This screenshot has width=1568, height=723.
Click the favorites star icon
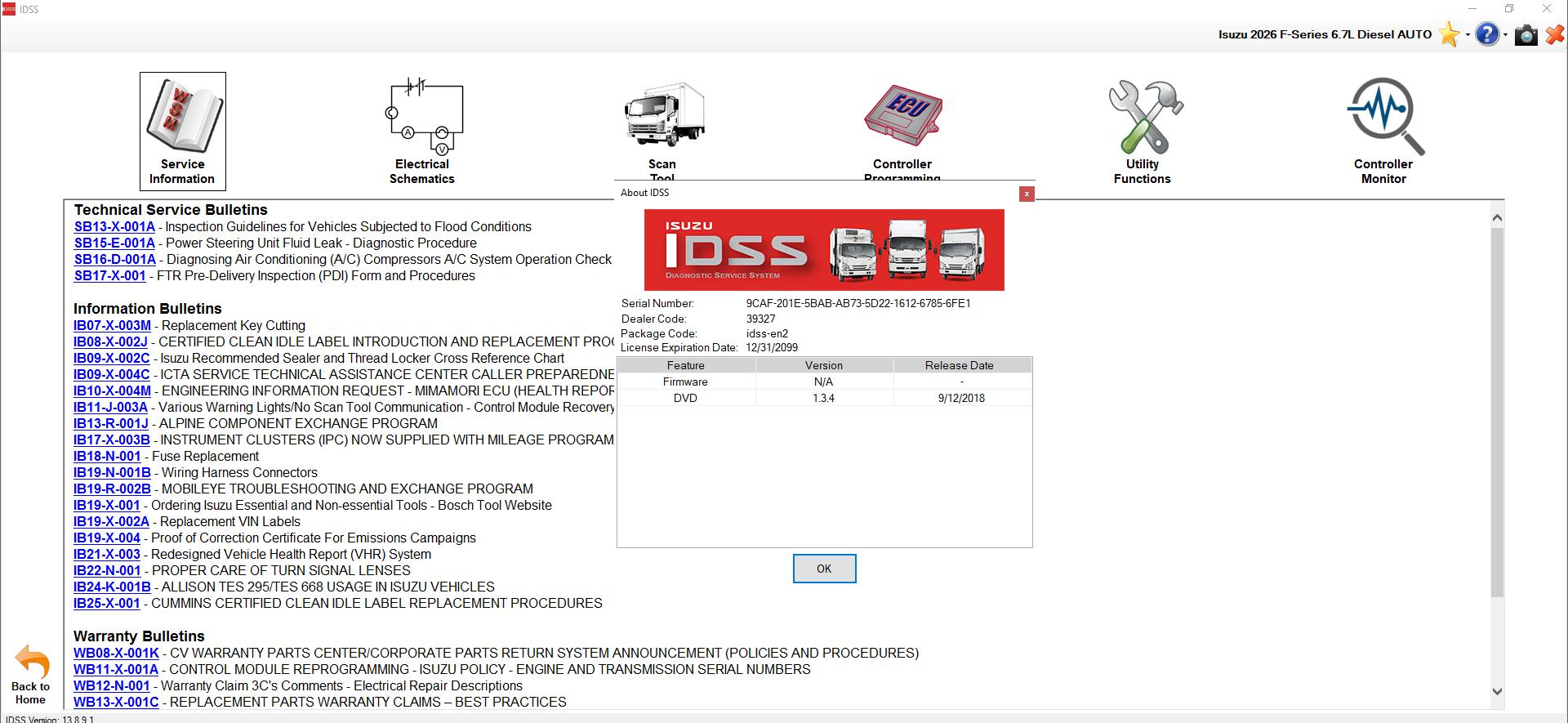(x=1449, y=34)
